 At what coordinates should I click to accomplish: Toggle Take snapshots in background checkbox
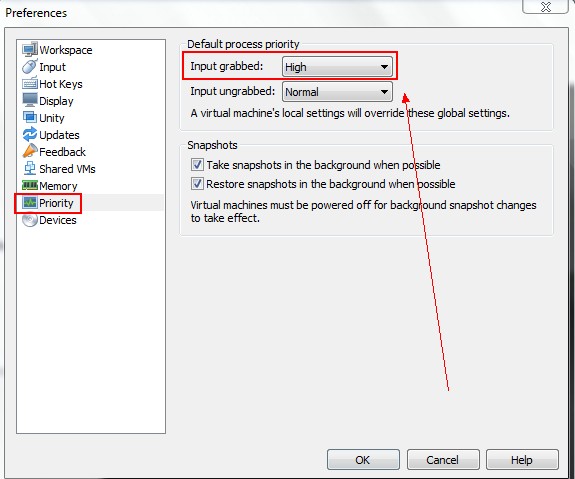[197, 165]
